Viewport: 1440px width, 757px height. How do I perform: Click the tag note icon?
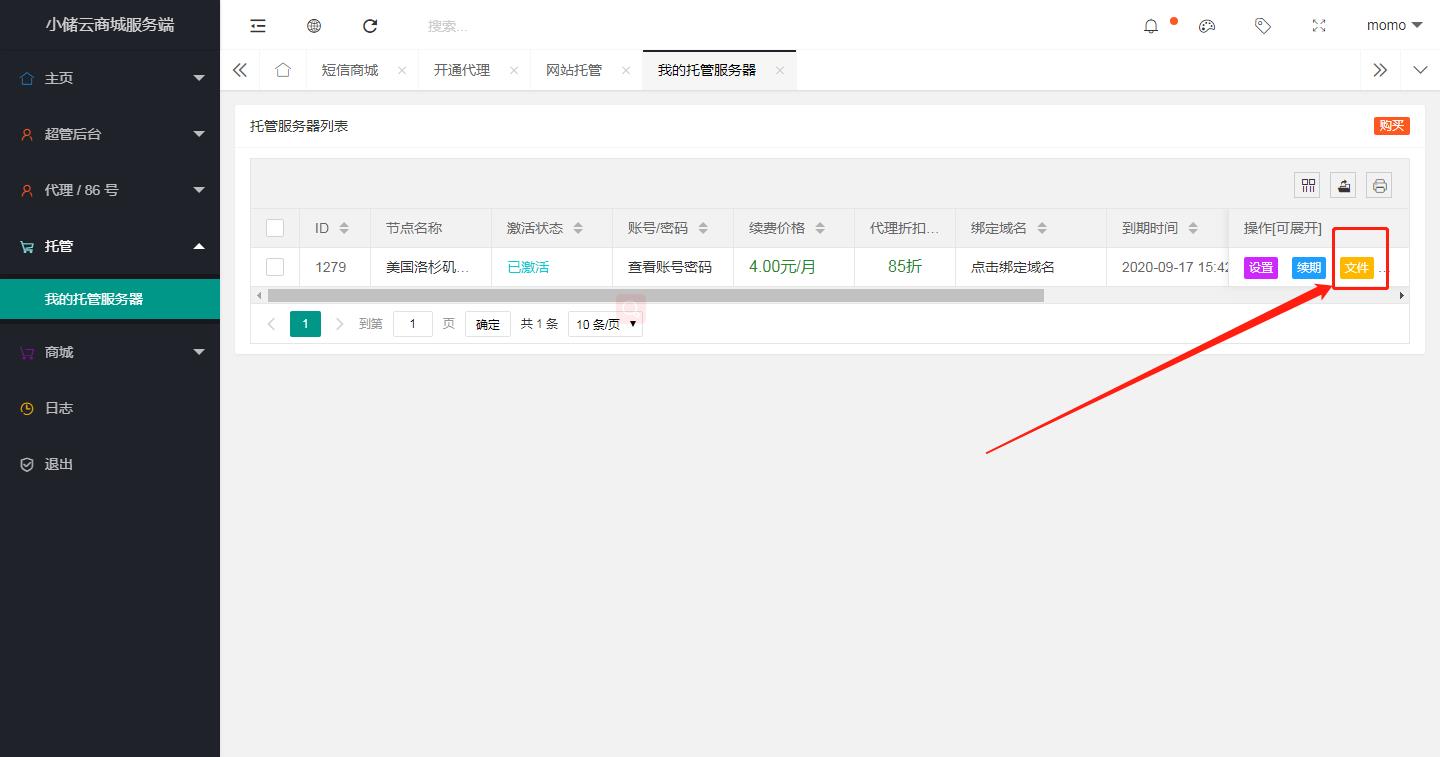pos(1263,26)
